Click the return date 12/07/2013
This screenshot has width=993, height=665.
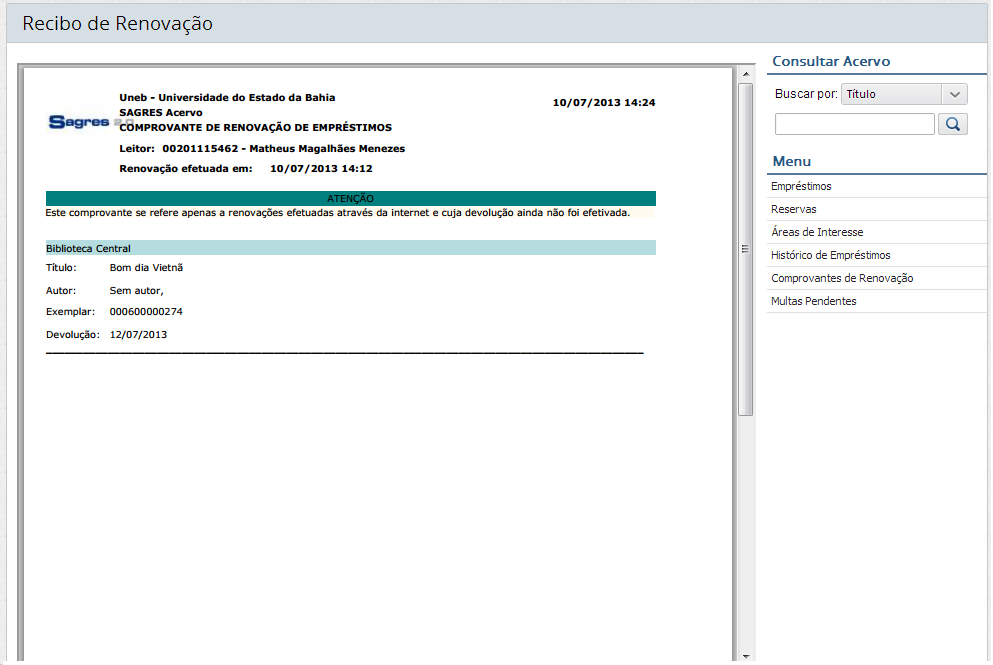[138, 334]
